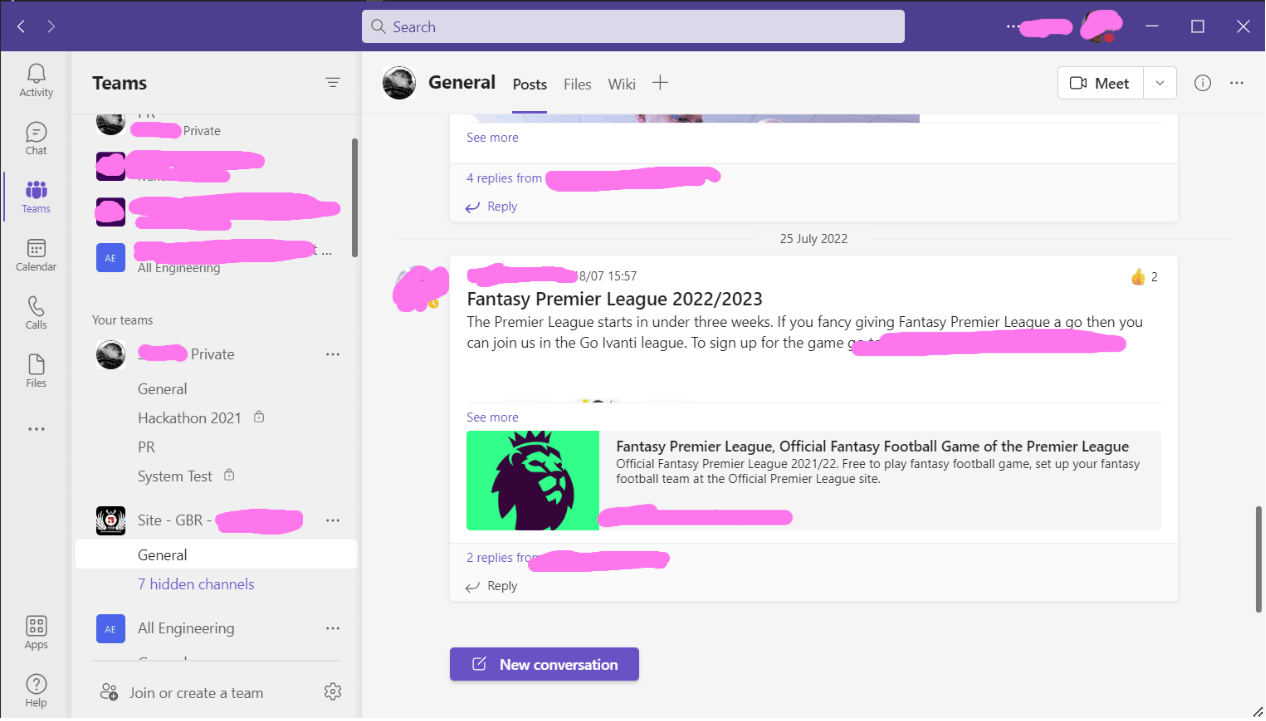
Task: Expand upper post with See more
Action: point(492,137)
